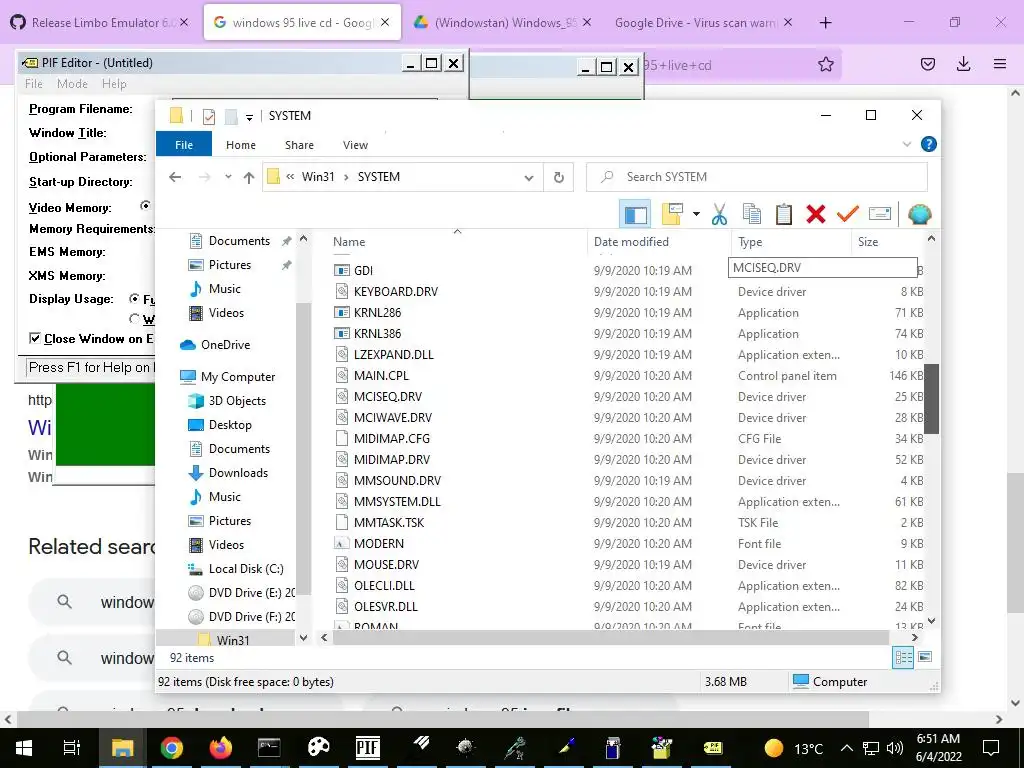Screen dimensions: 1024x768
Task: Open the paint palette taskbar app
Action: point(319,748)
